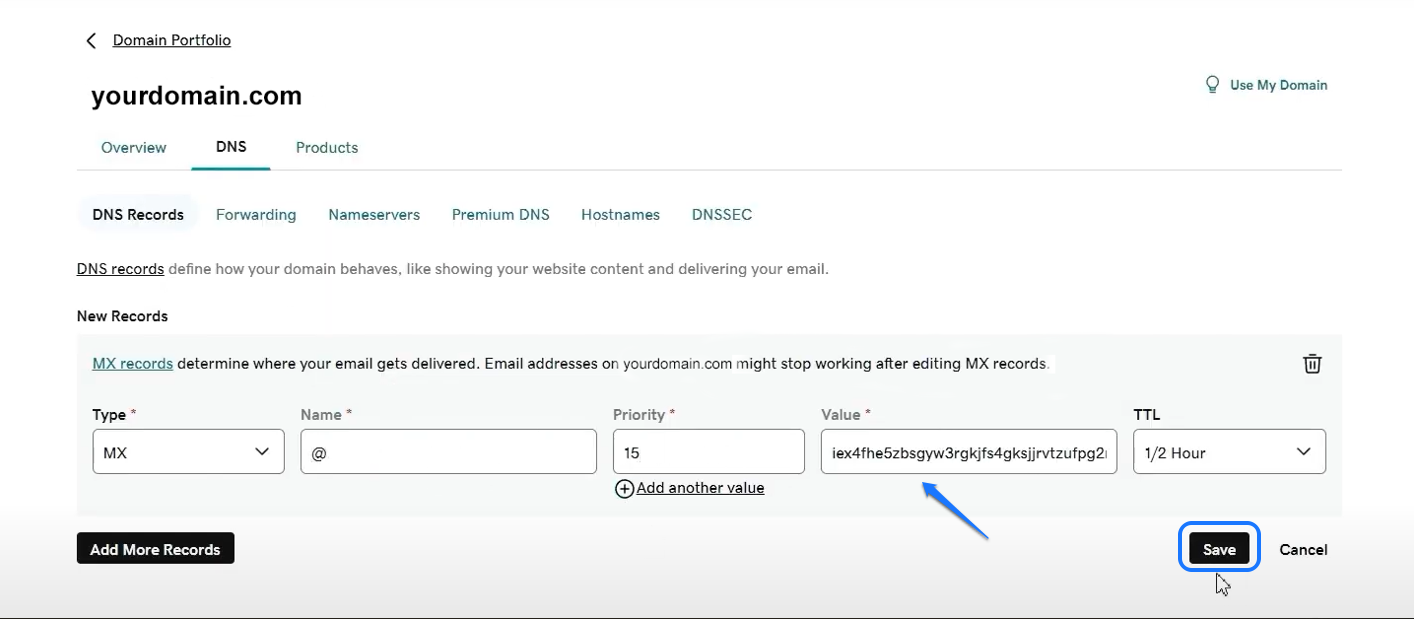This screenshot has width=1414, height=619.
Task: Open the DNSSEC section
Action: coord(721,215)
